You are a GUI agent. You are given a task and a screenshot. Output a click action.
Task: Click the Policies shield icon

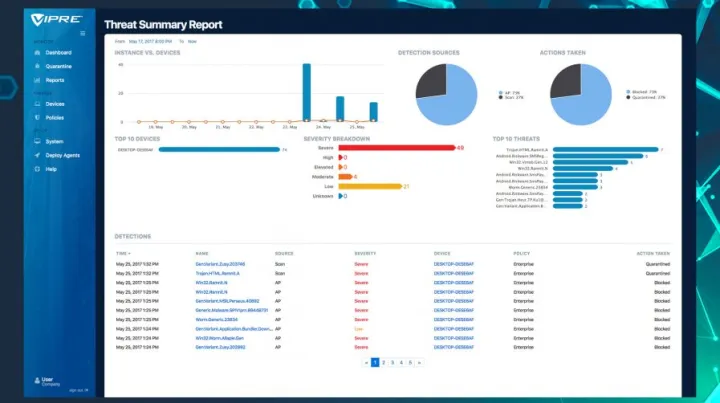point(35,117)
